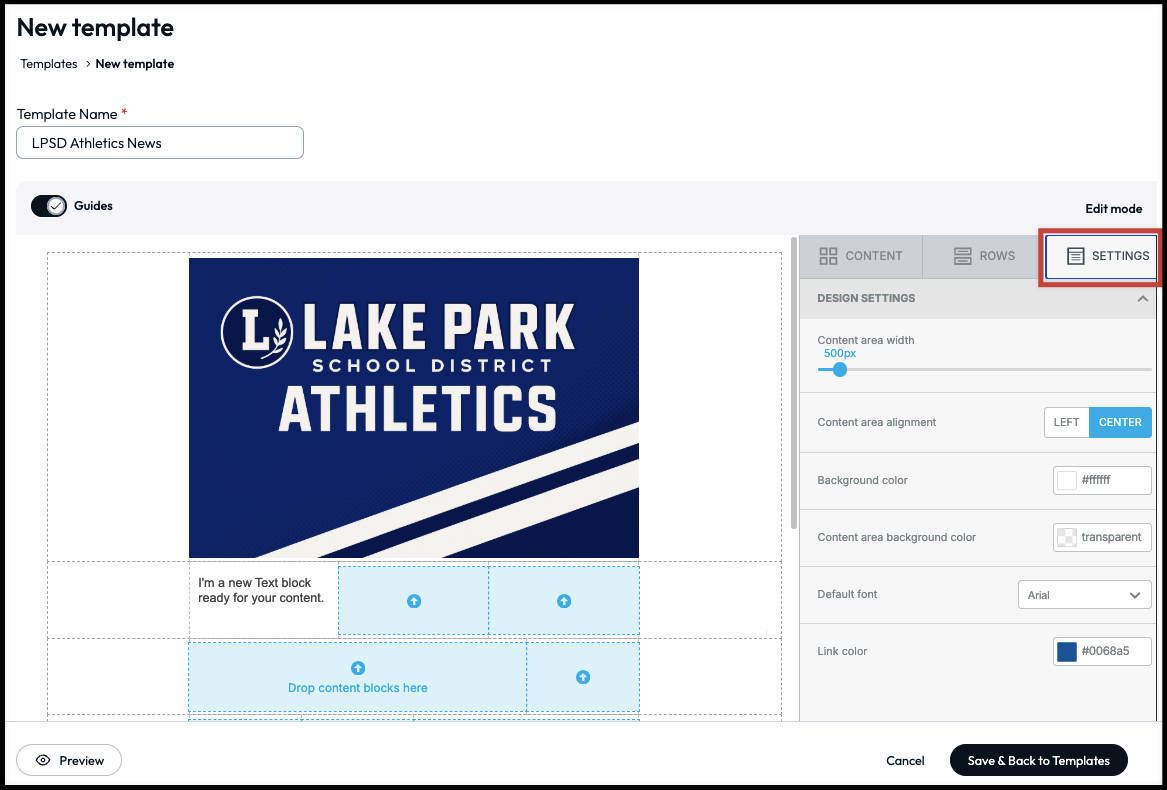Click the Background color white swatch
The height and width of the screenshot is (790, 1167).
[x=1067, y=481]
